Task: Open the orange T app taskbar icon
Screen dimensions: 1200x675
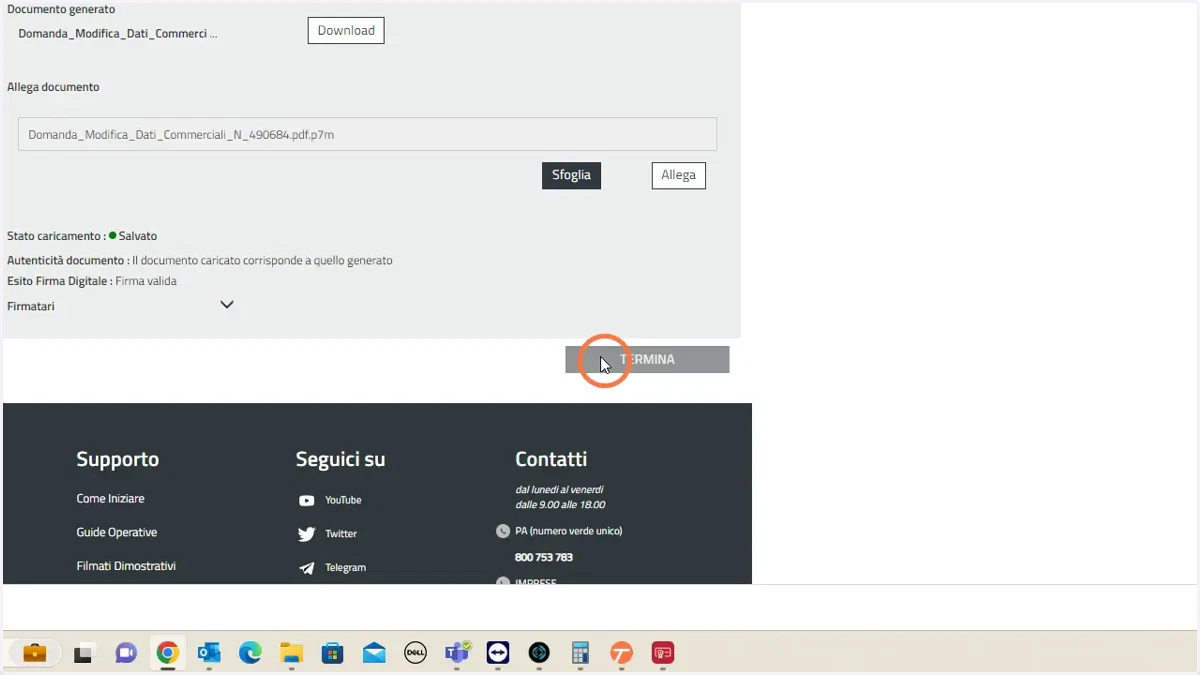Action: [x=622, y=653]
